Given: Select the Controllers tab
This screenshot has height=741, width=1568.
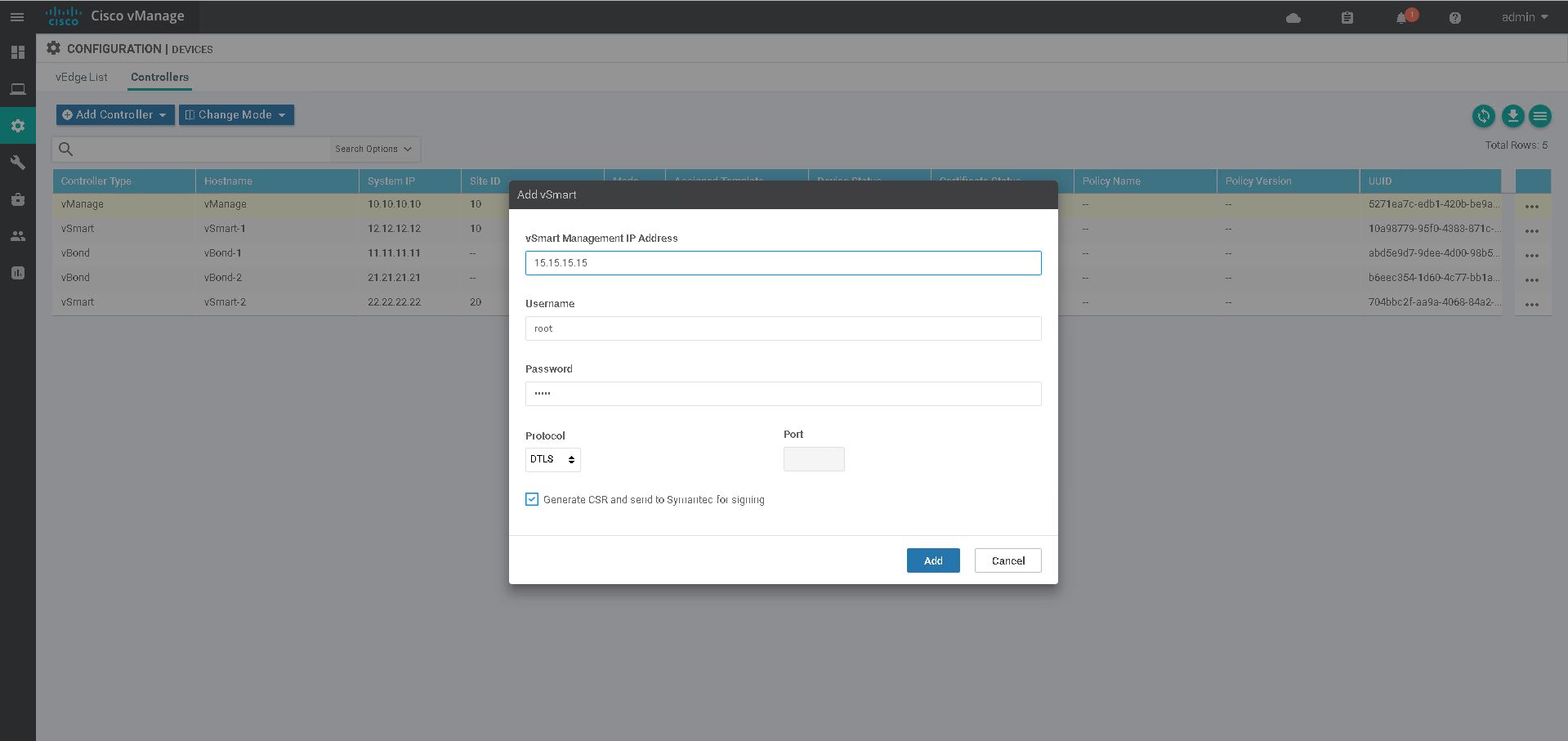Looking at the screenshot, I should [160, 77].
